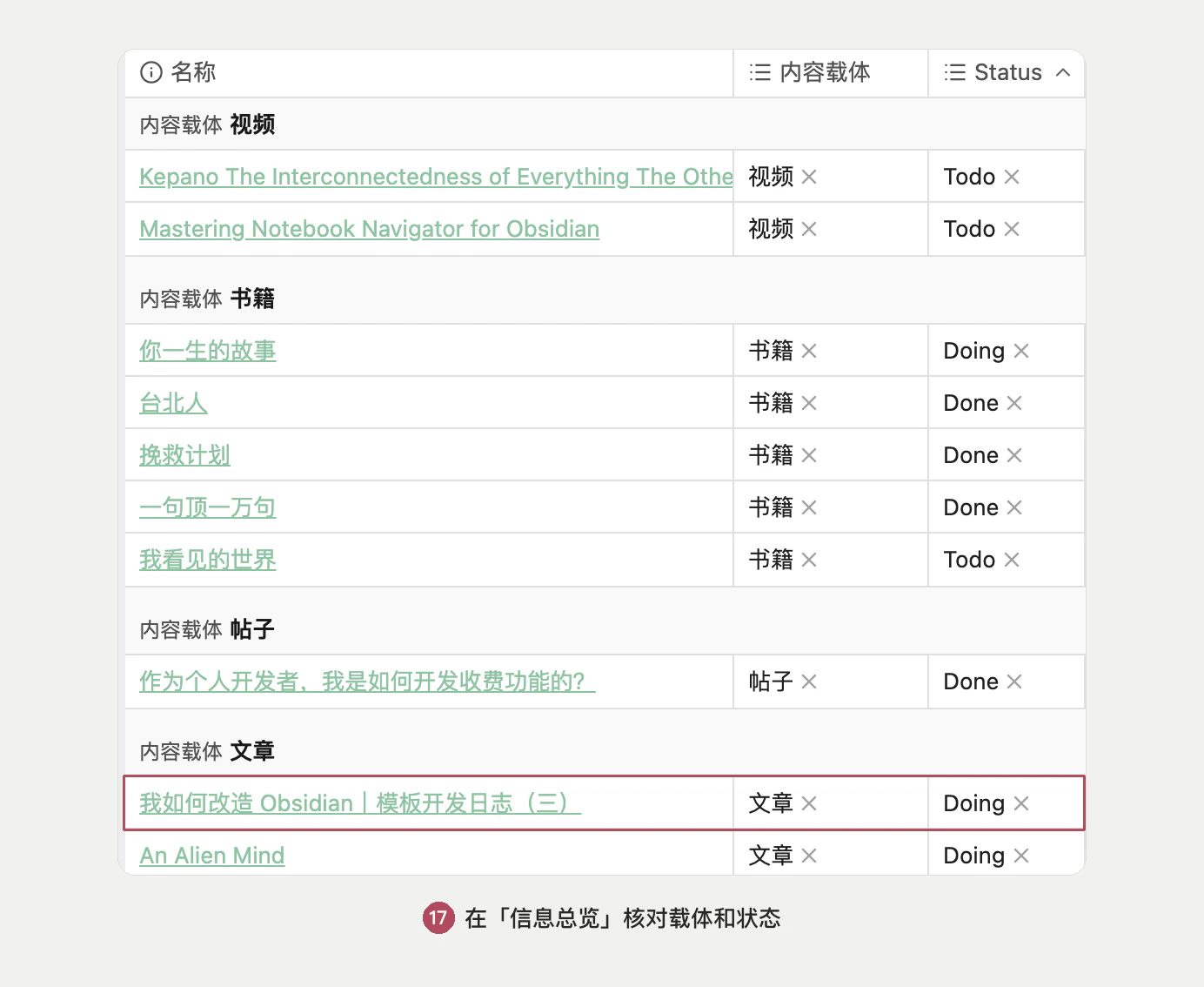Open 作为个人开发者，我是如何开发收费功能的？ link
Viewport: 1204px width, 987px height.
[x=367, y=681]
